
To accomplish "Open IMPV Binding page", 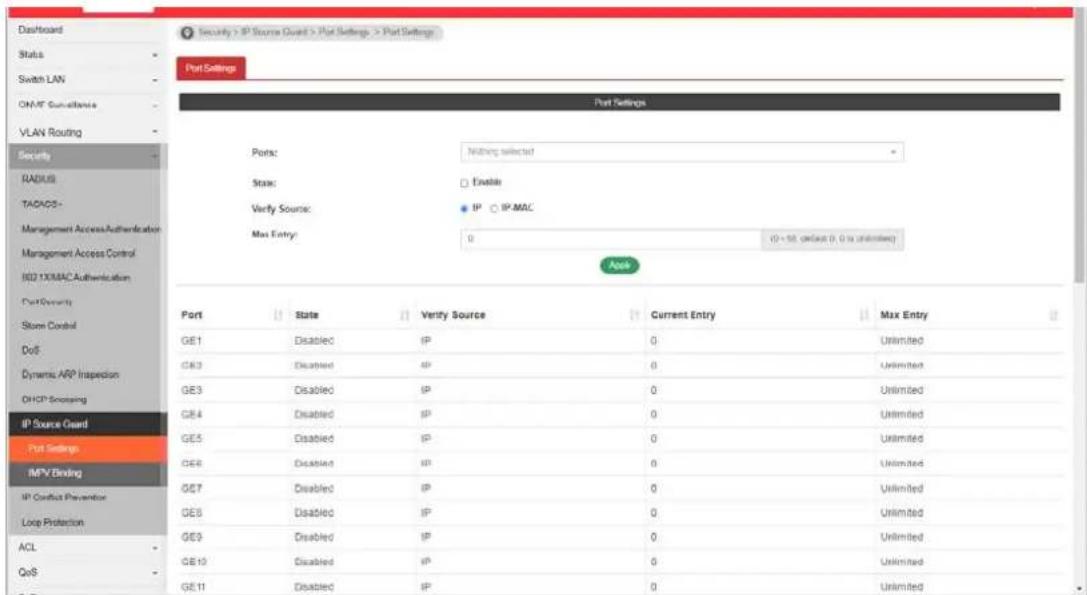I will coord(88,473).
